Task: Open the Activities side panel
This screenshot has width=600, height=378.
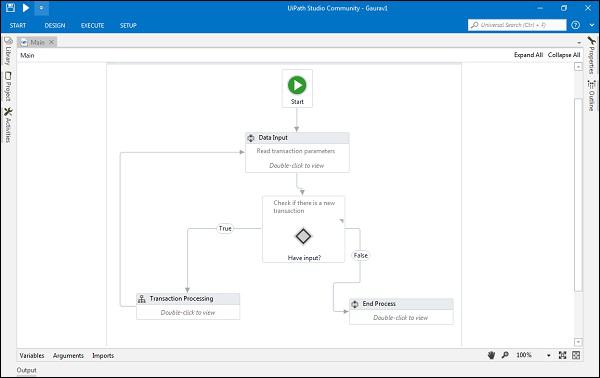Action: point(8,125)
